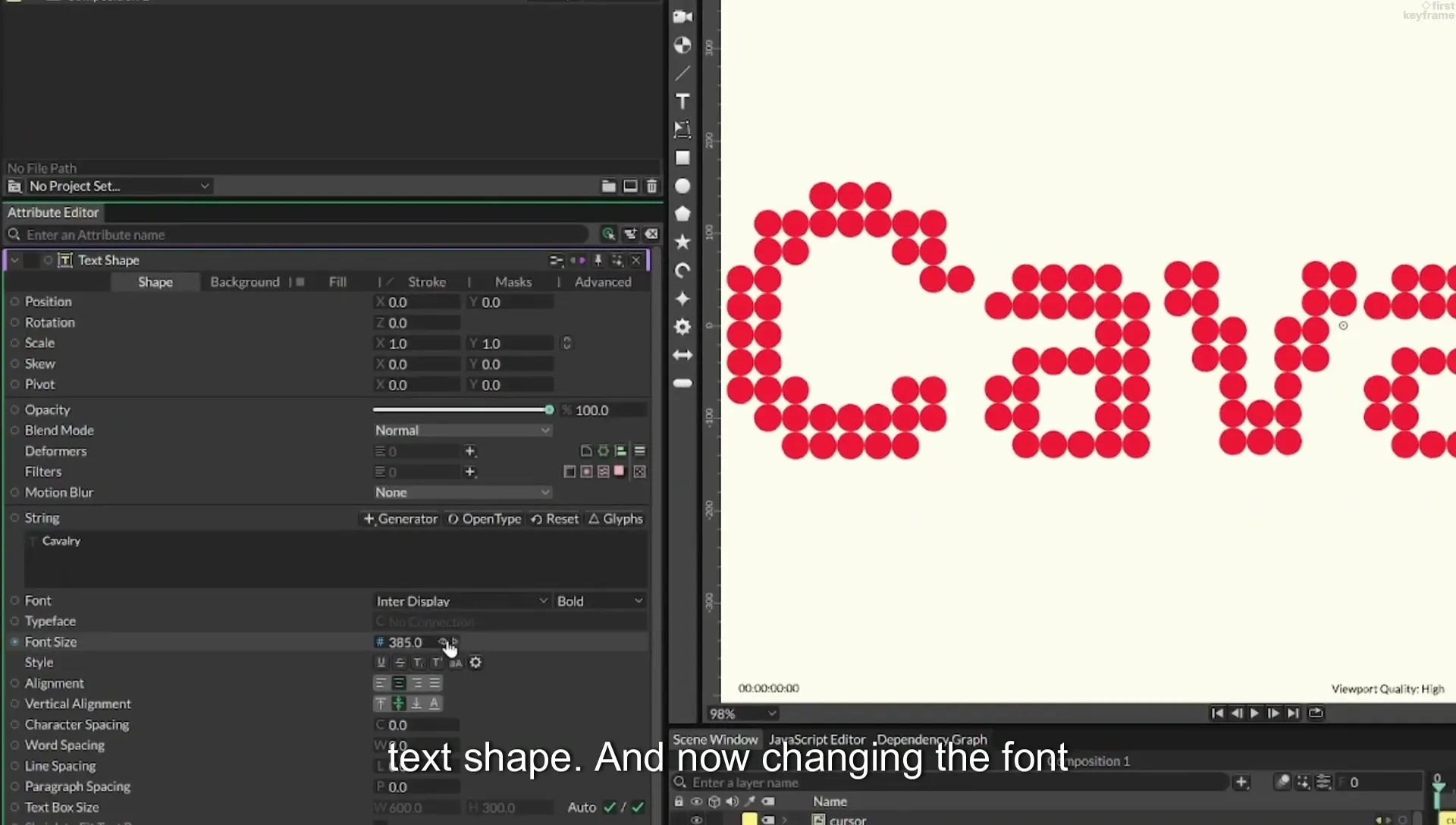Toggle strikethrough text style
This screenshot has height=825, width=1456.
coord(400,663)
